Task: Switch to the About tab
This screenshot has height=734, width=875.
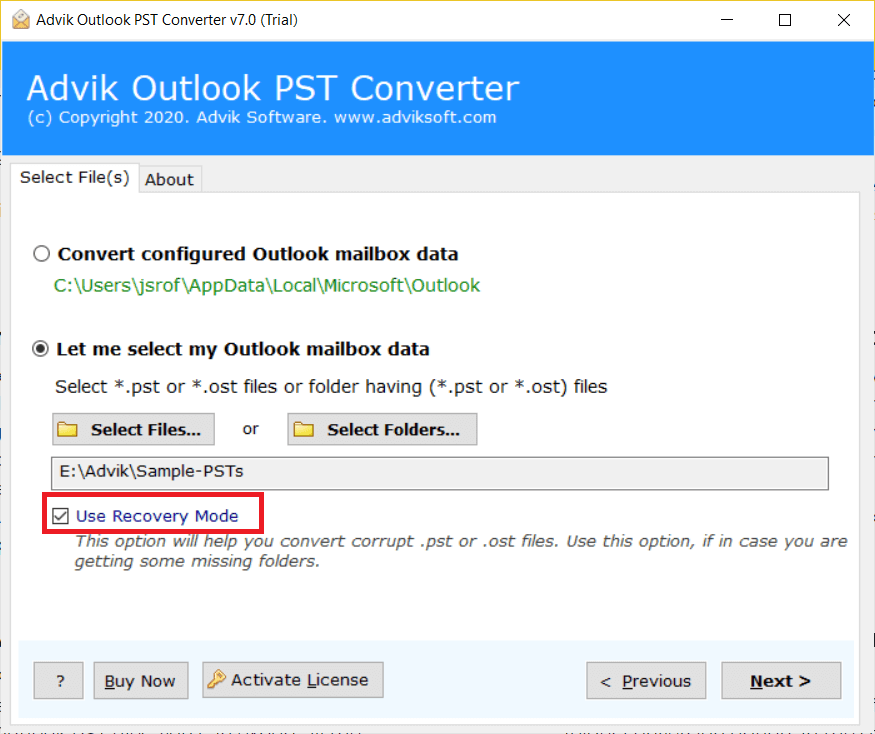Action: [x=169, y=179]
